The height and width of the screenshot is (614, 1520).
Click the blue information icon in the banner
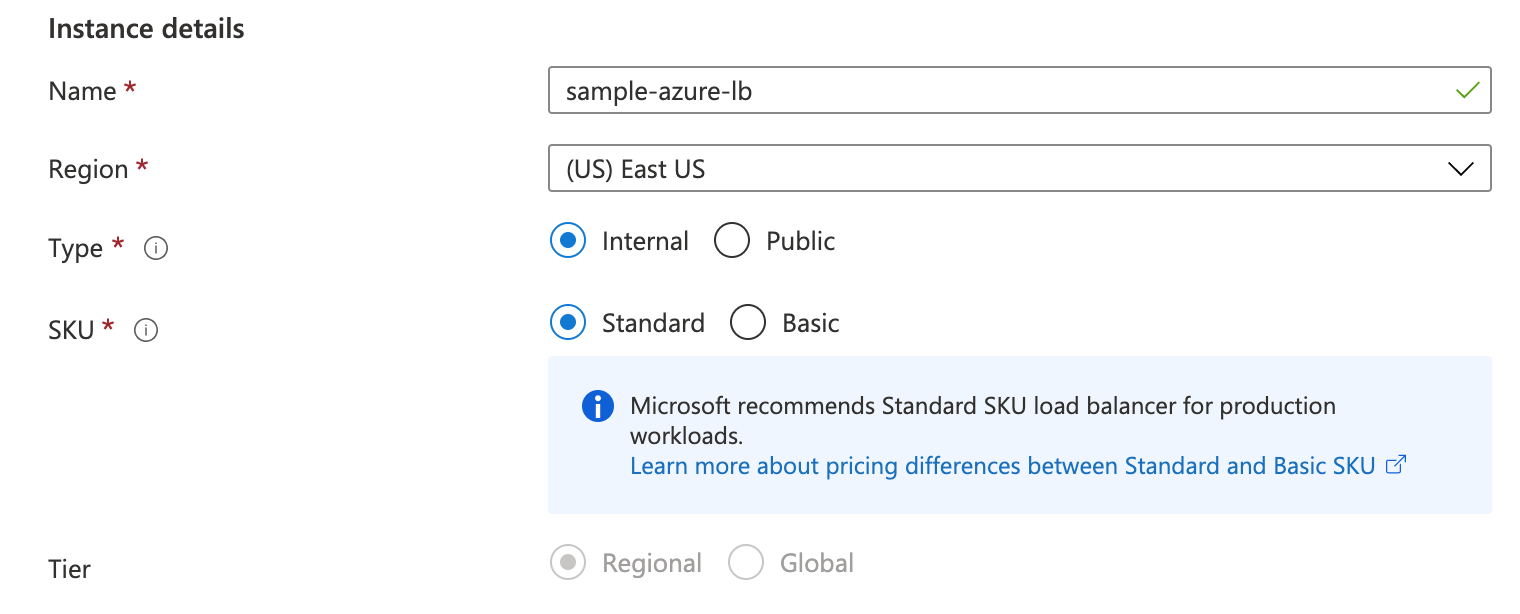(598, 406)
